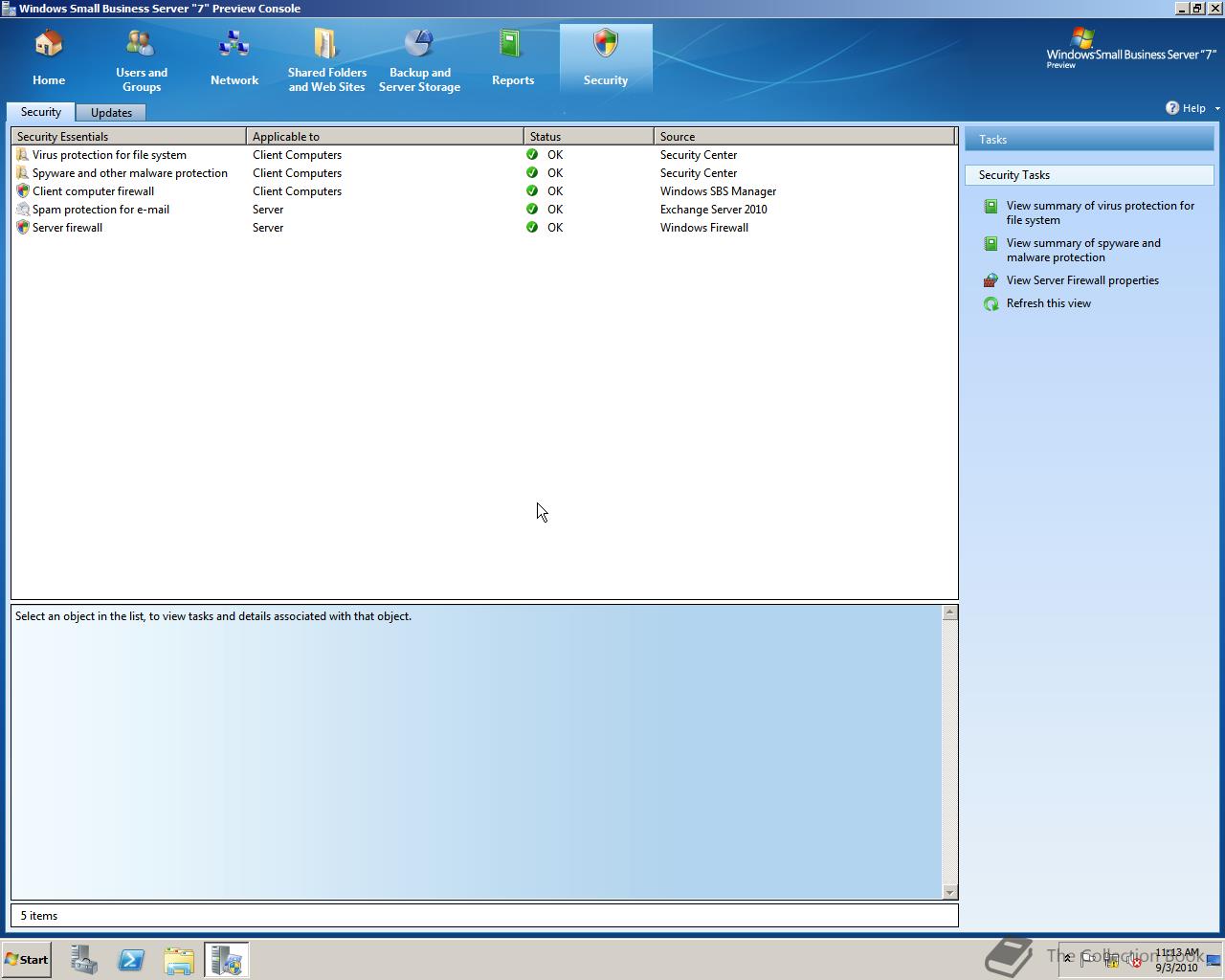Click the Tasks pane header
The width and height of the screenshot is (1225, 980).
pyautogui.click(x=1089, y=140)
